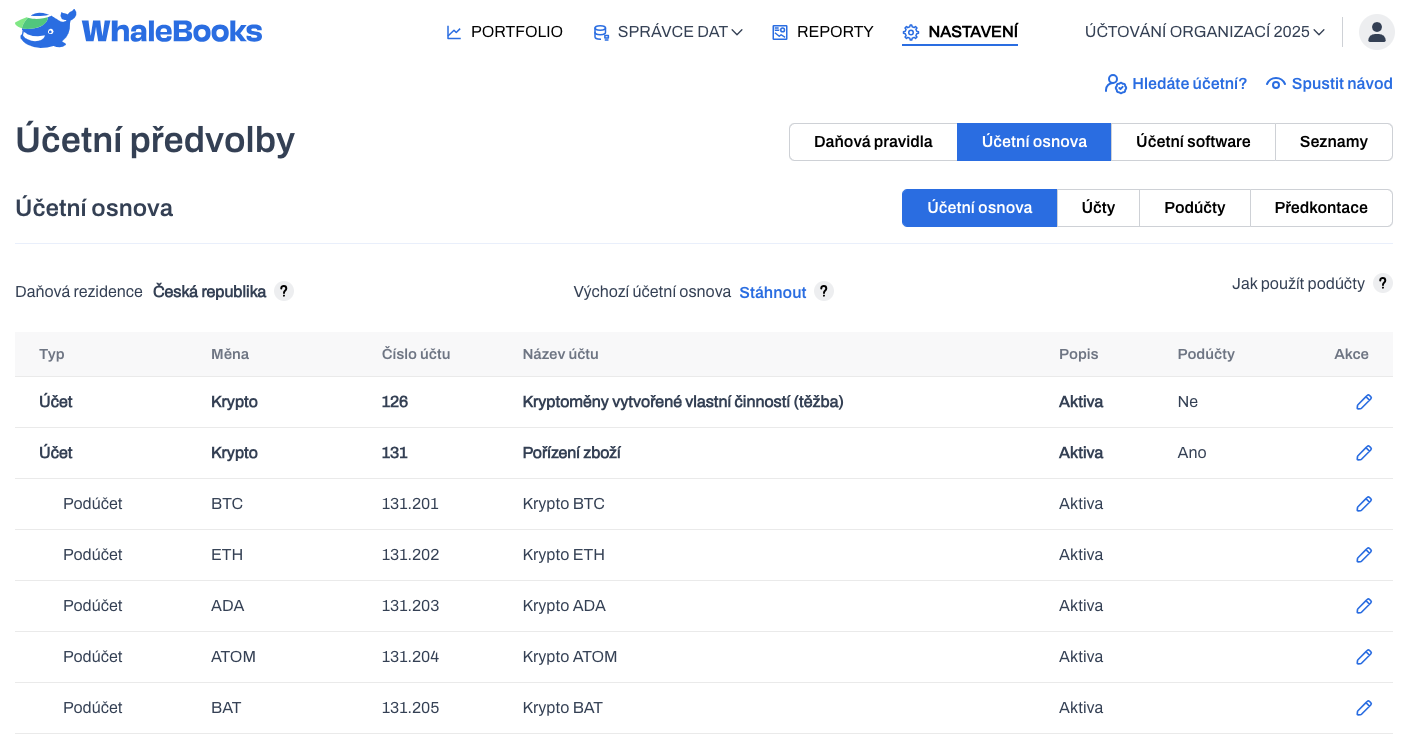The image size is (1408, 741).
Task: Click the Krypto ETH name cell
Action: (x=563, y=555)
